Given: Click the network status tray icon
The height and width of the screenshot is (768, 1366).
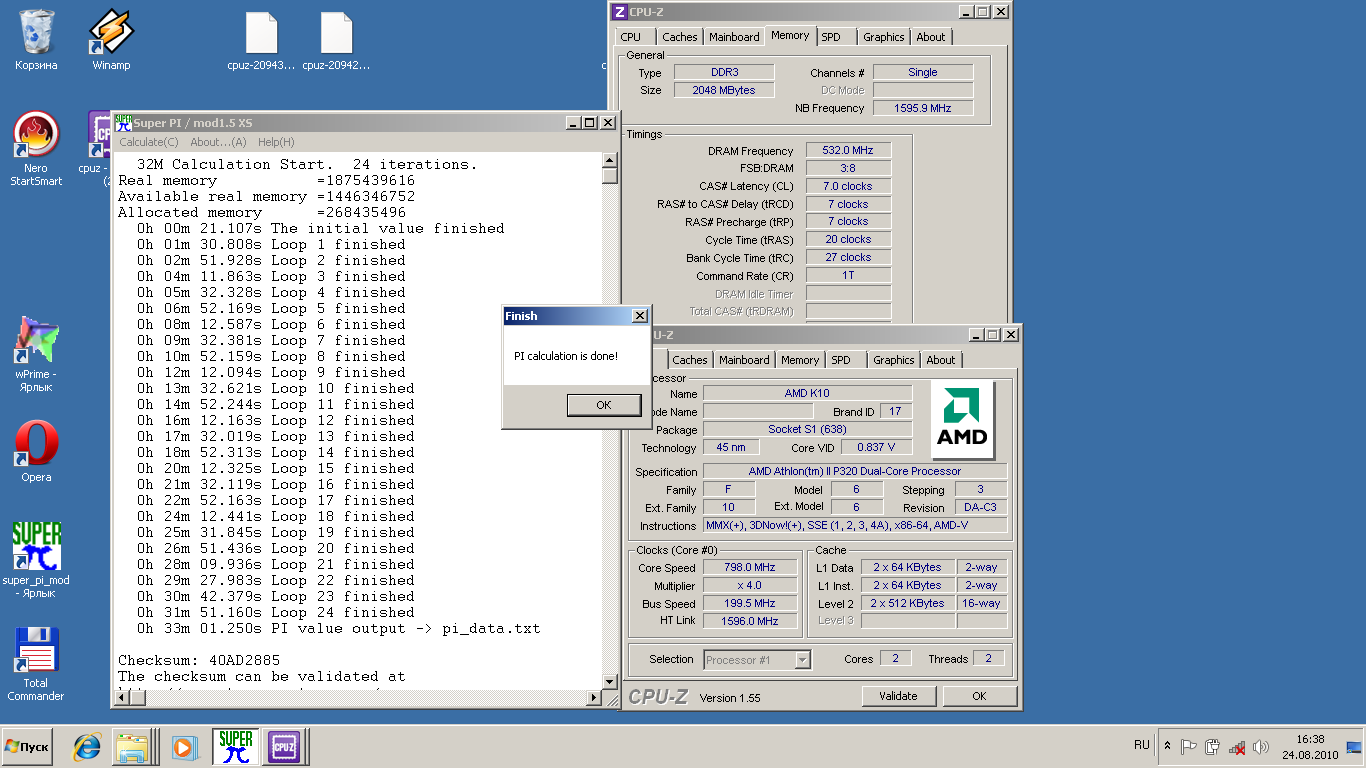Looking at the screenshot, I should [1237, 746].
